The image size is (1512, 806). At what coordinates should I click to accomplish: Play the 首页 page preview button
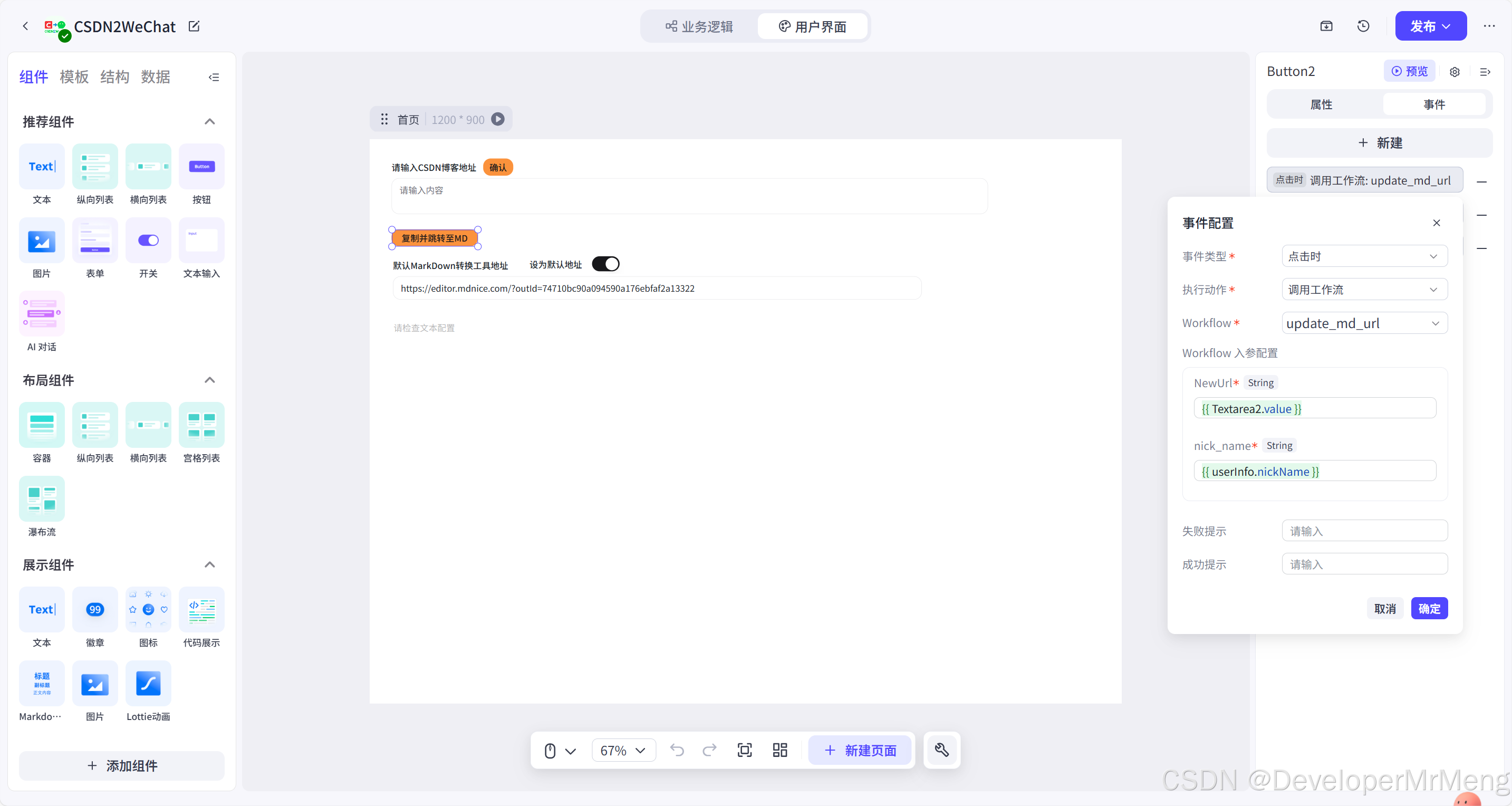click(x=498, y=119)
